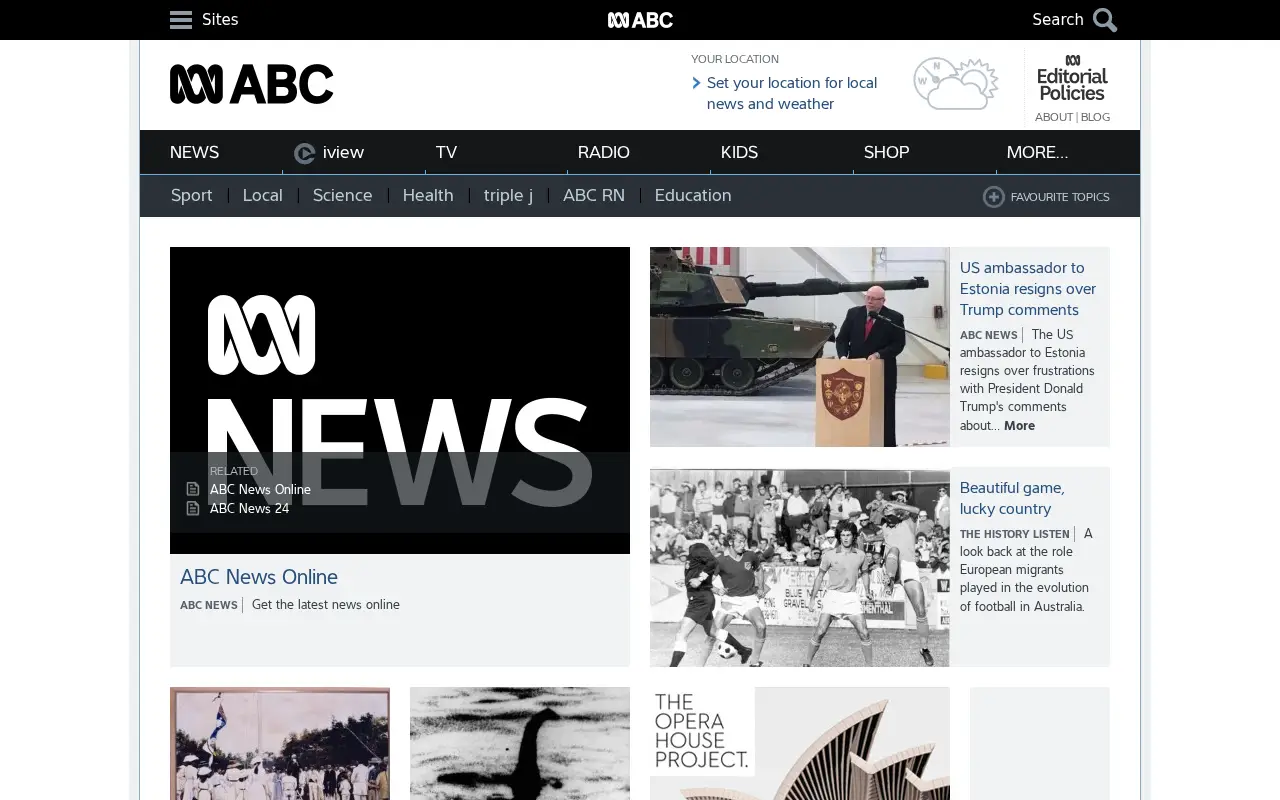The height and width of the screenshot is (800, 1280).
Task: Click the black-and-white football match photo
Action: pyautogui.click(x=800, y=567)
